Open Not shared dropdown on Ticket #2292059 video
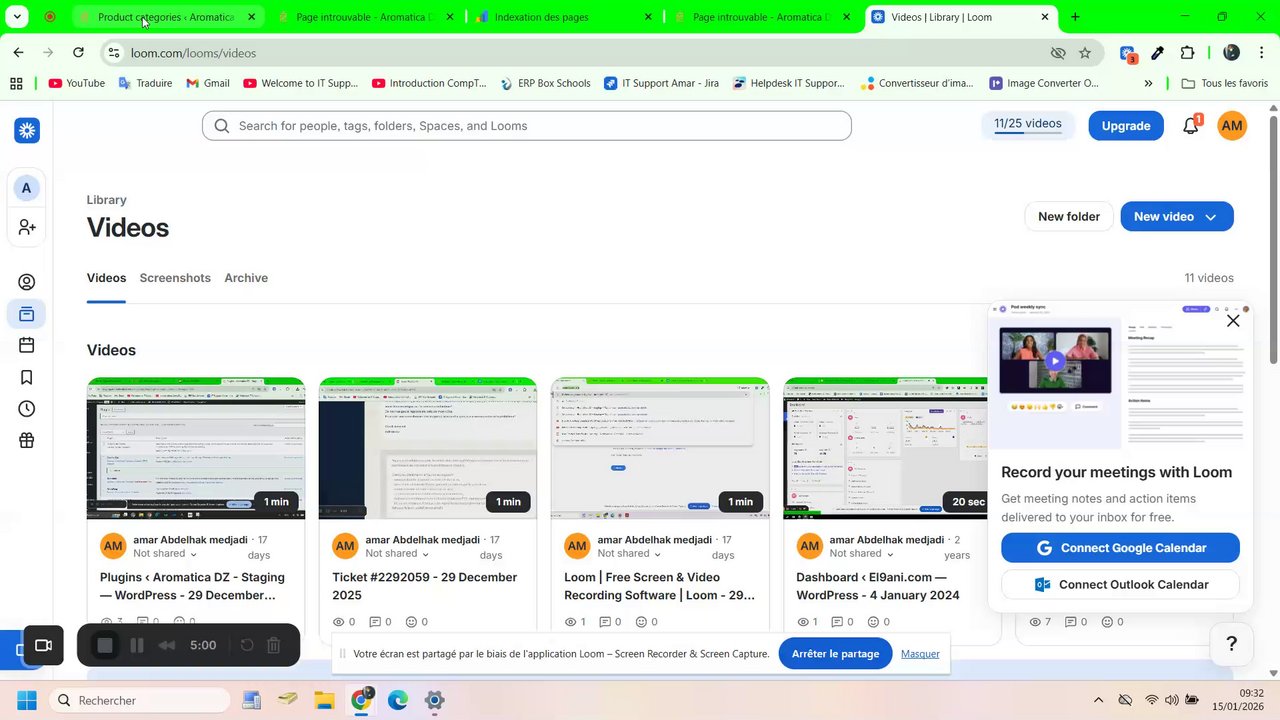The height and width of the screenshot is (720, 1280). point(397,554)
